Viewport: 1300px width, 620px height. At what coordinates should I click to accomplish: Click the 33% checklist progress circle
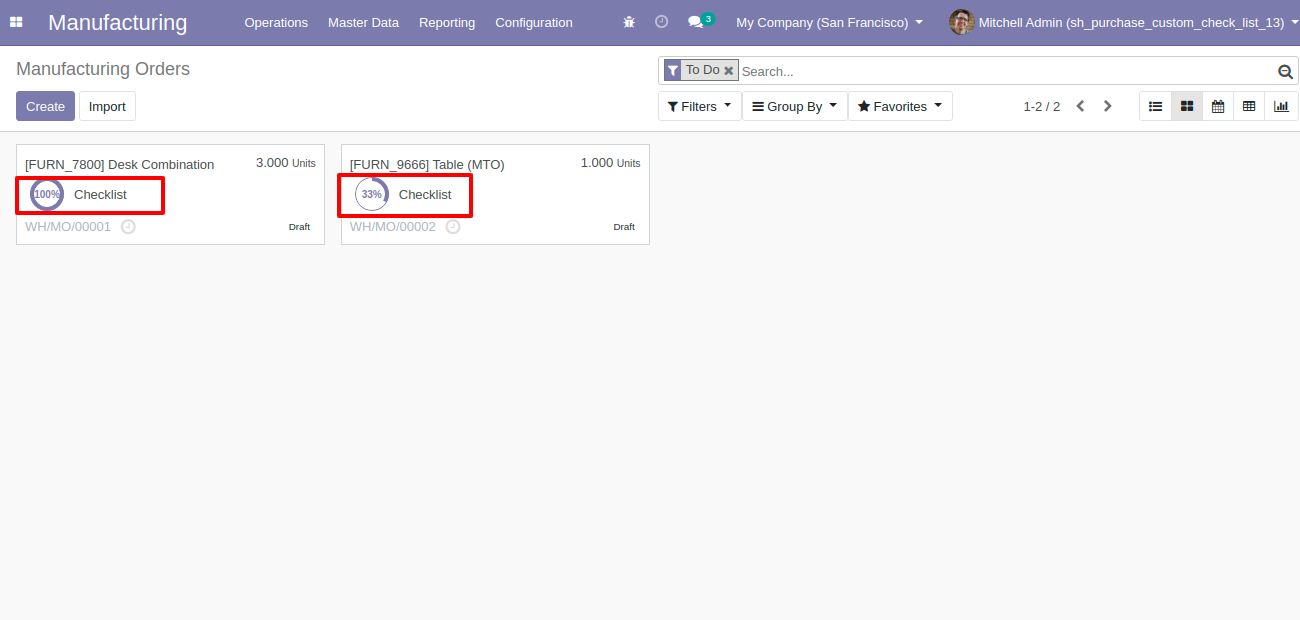tap(372, 194)
